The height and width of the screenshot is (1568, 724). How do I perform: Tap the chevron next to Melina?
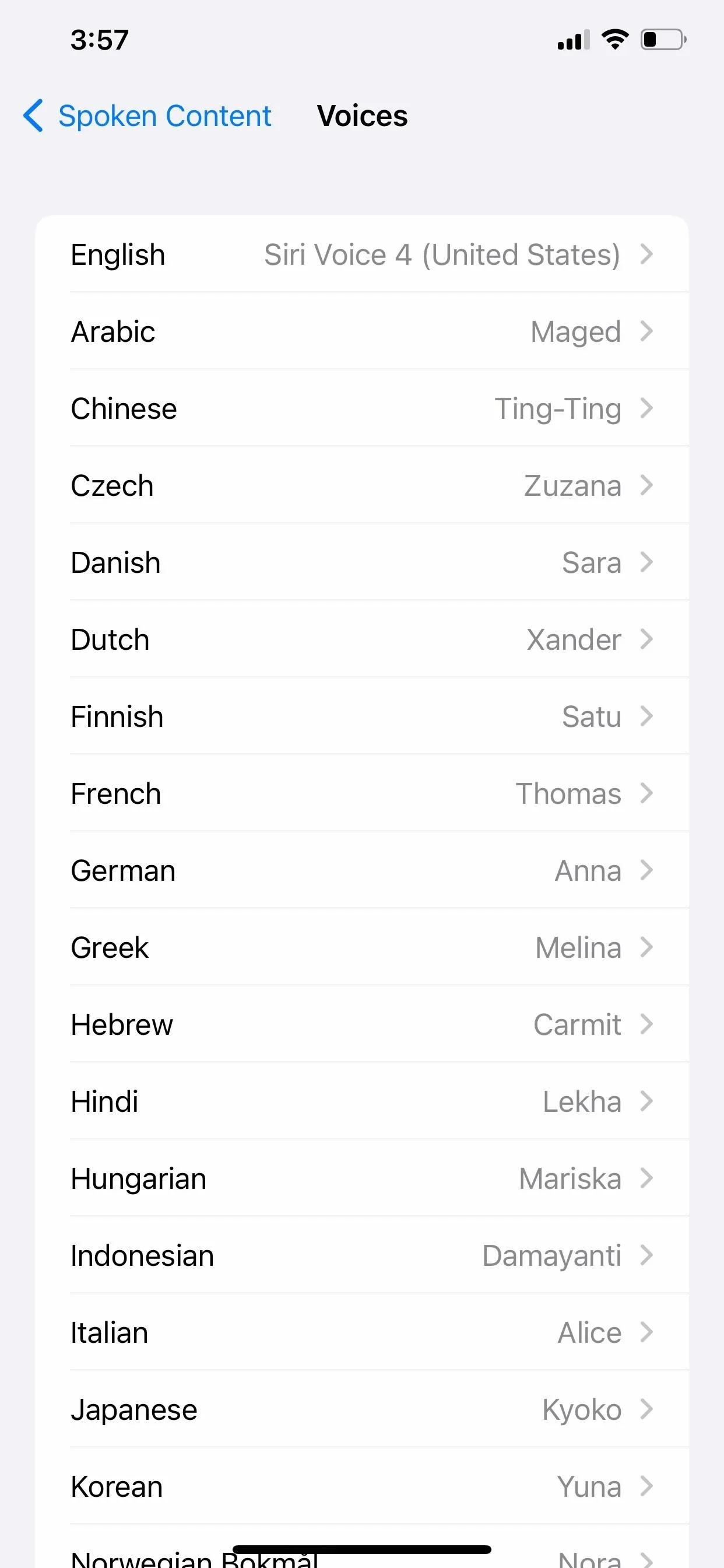646,948
